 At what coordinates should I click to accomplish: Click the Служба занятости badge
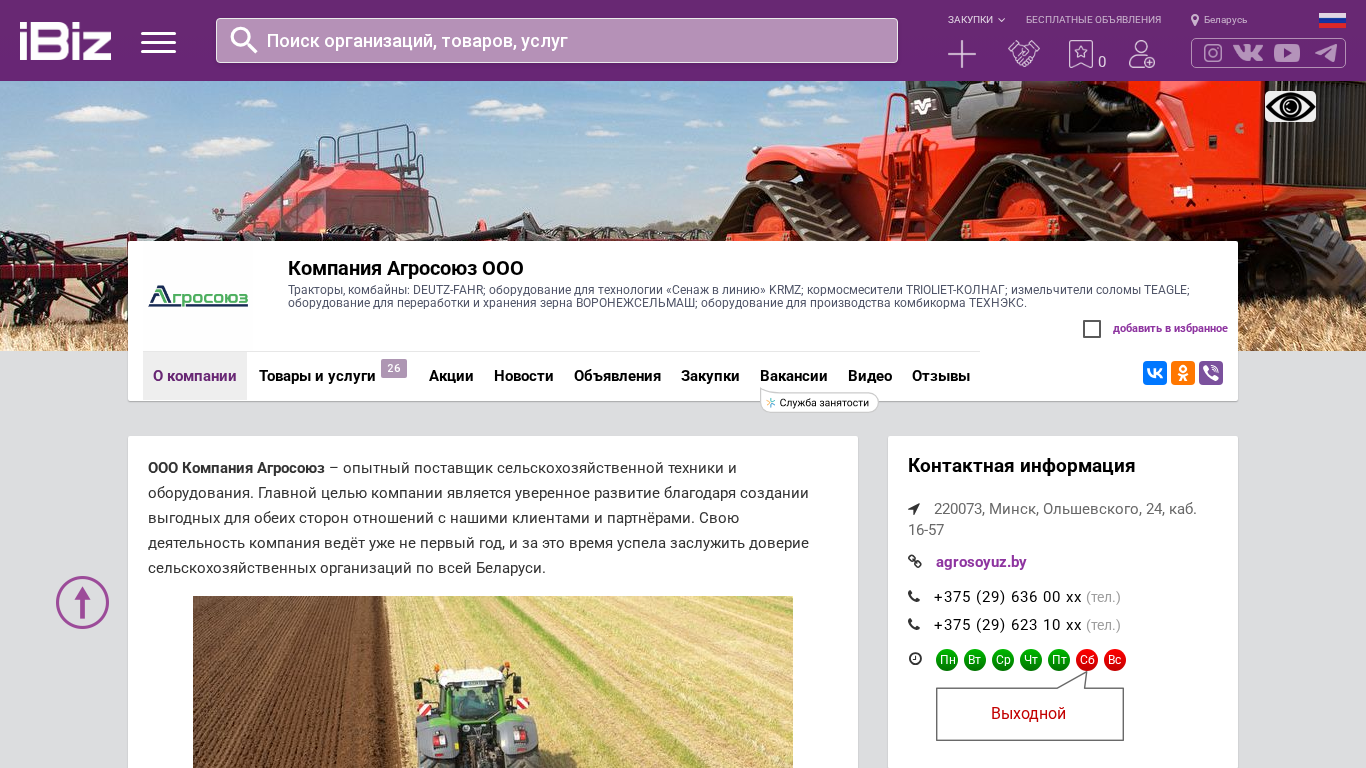(819, 402)
